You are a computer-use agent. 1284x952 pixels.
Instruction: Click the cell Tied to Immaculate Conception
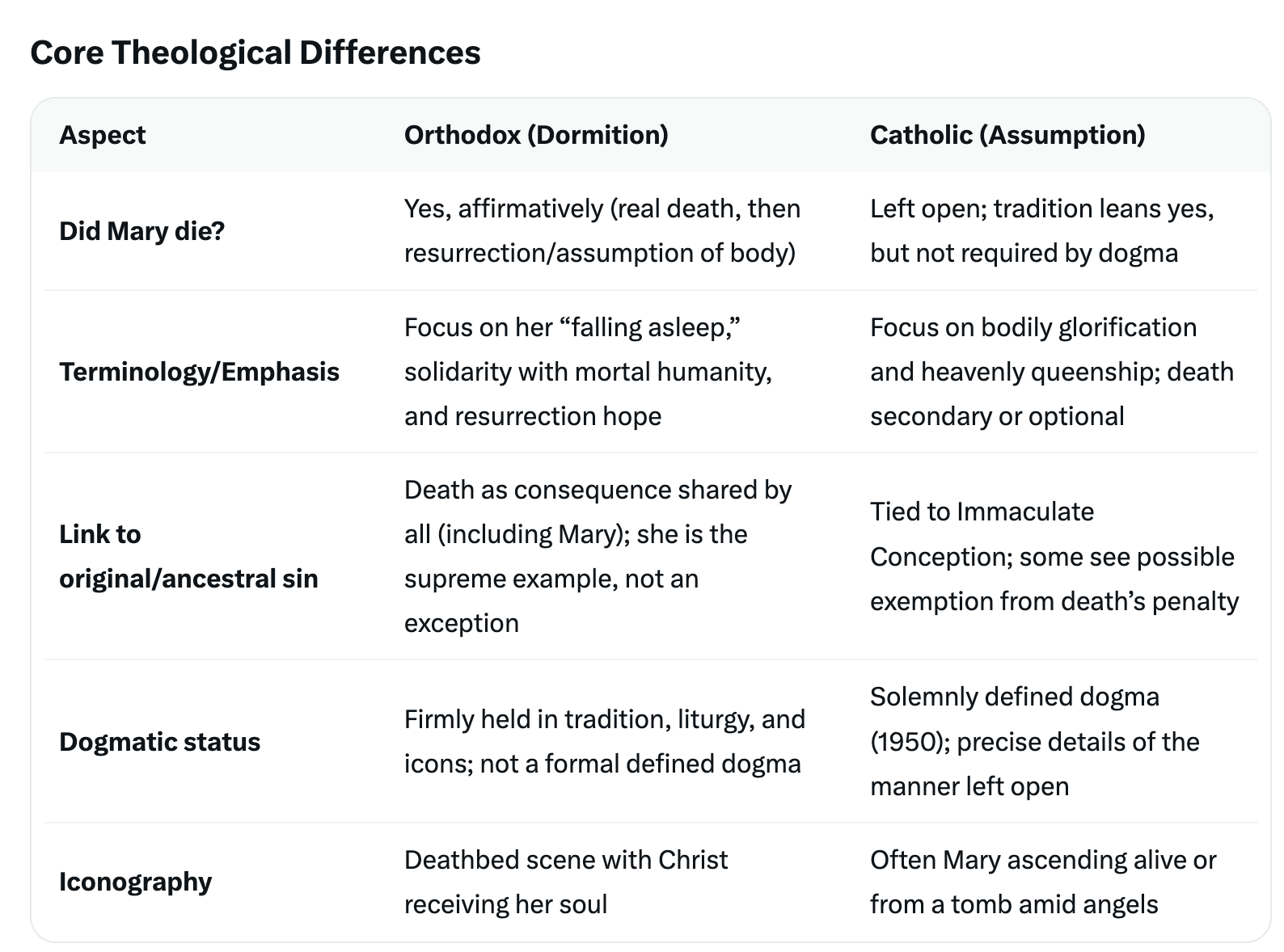1054,556
